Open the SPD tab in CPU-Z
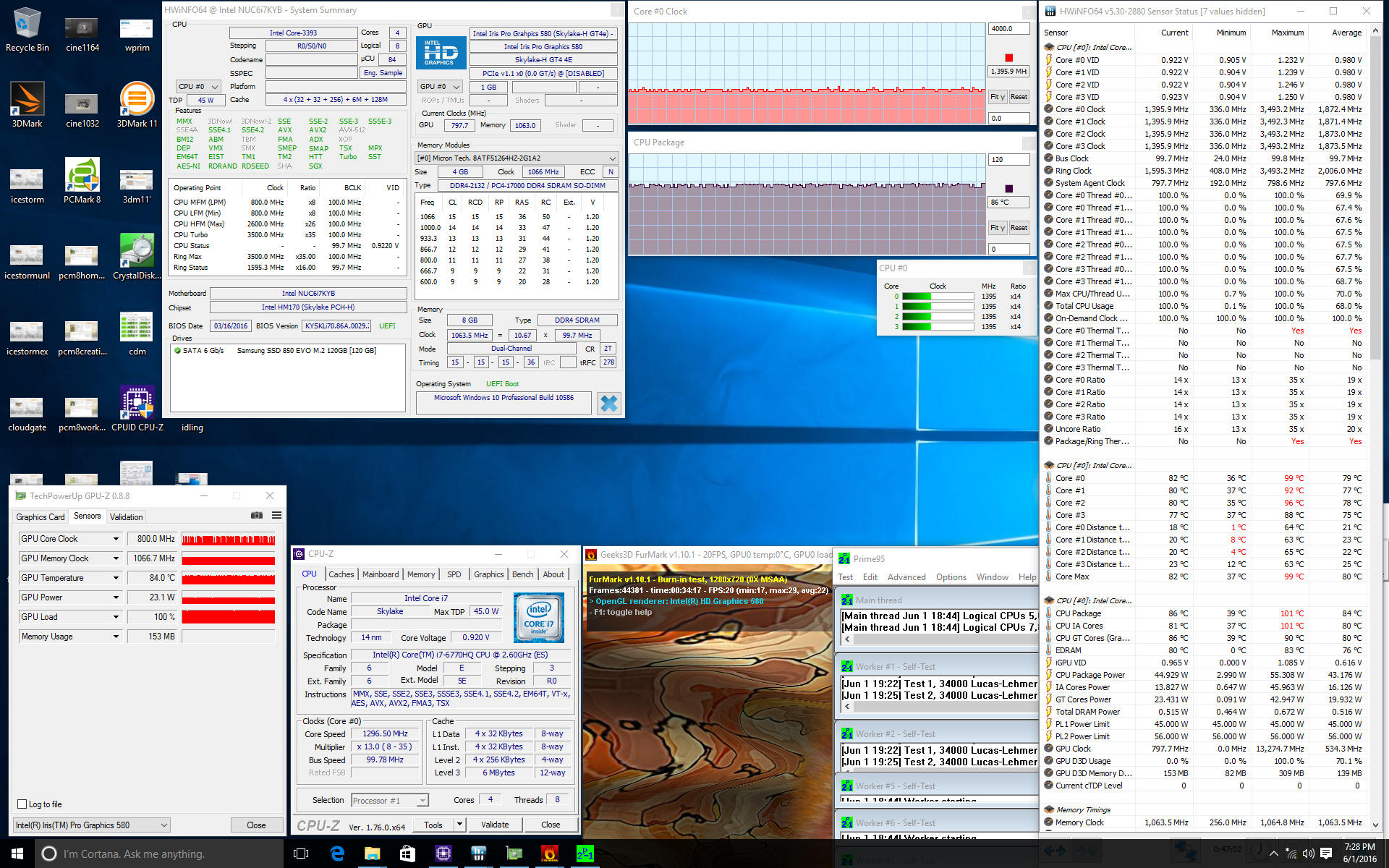This screenshot has width=1389, height=868. (x=454, y=574)
